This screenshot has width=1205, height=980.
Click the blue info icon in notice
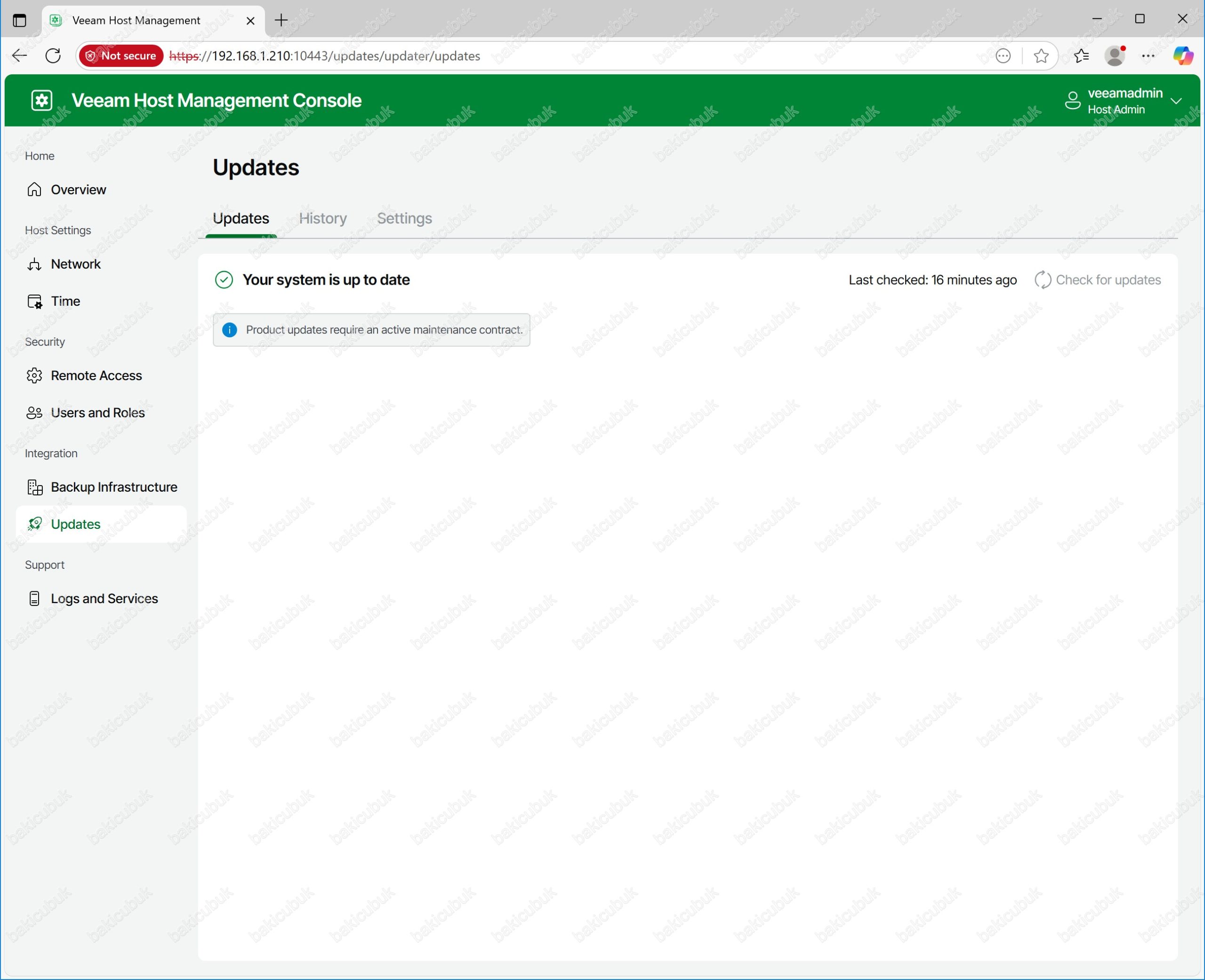[x=229, y=330]
